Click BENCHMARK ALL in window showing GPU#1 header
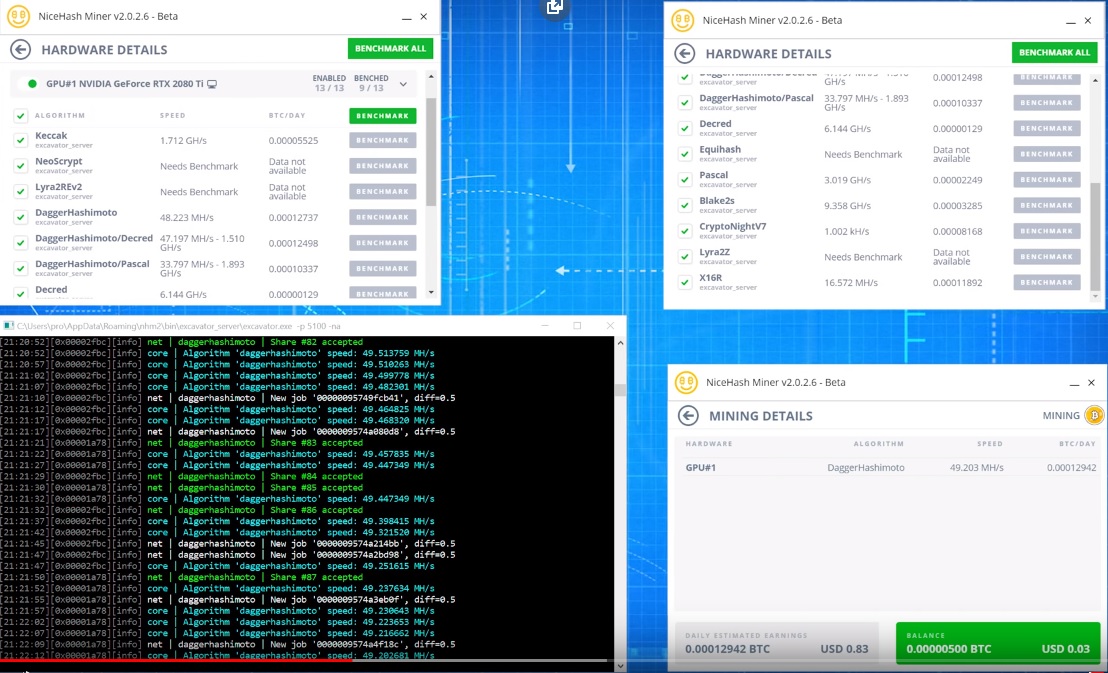The height and width of the screenshot is (673, 1108). (x=390, y=49)
